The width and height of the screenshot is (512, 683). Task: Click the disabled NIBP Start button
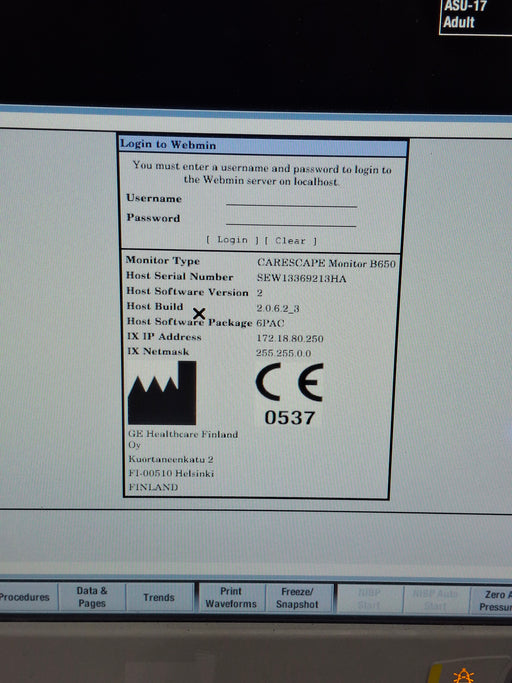pyautogui.click(x=370, y=599)
